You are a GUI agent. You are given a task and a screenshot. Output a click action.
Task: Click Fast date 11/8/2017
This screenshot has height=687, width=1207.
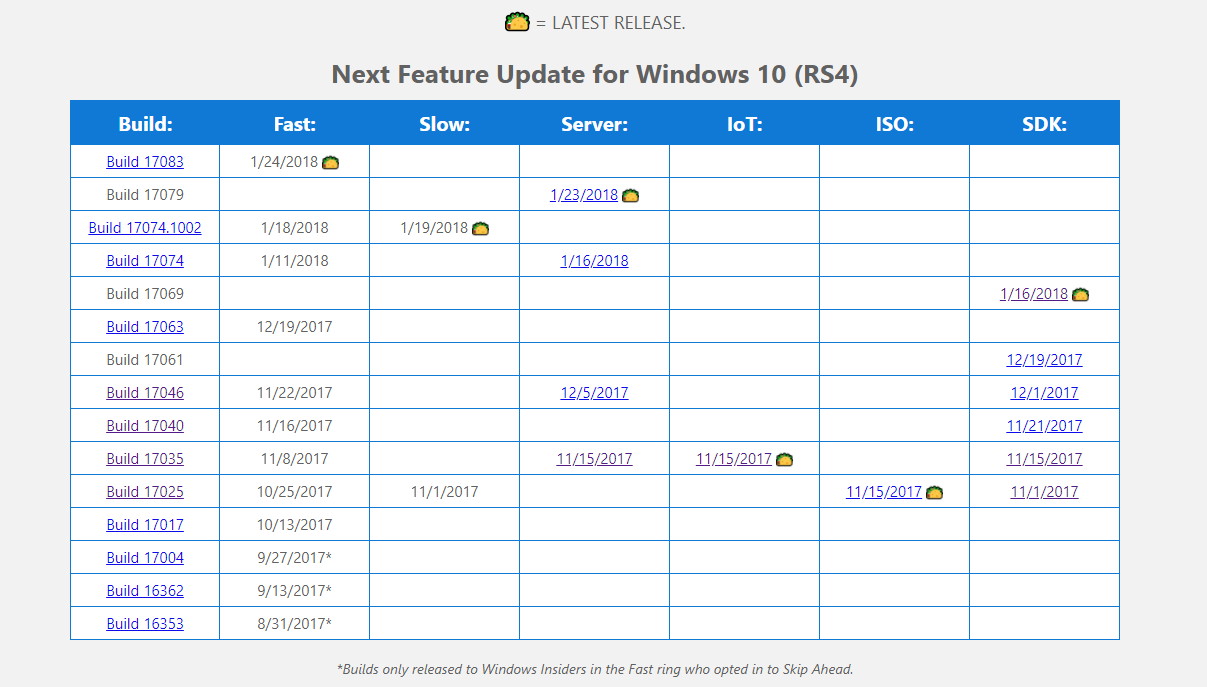(295, 459)
